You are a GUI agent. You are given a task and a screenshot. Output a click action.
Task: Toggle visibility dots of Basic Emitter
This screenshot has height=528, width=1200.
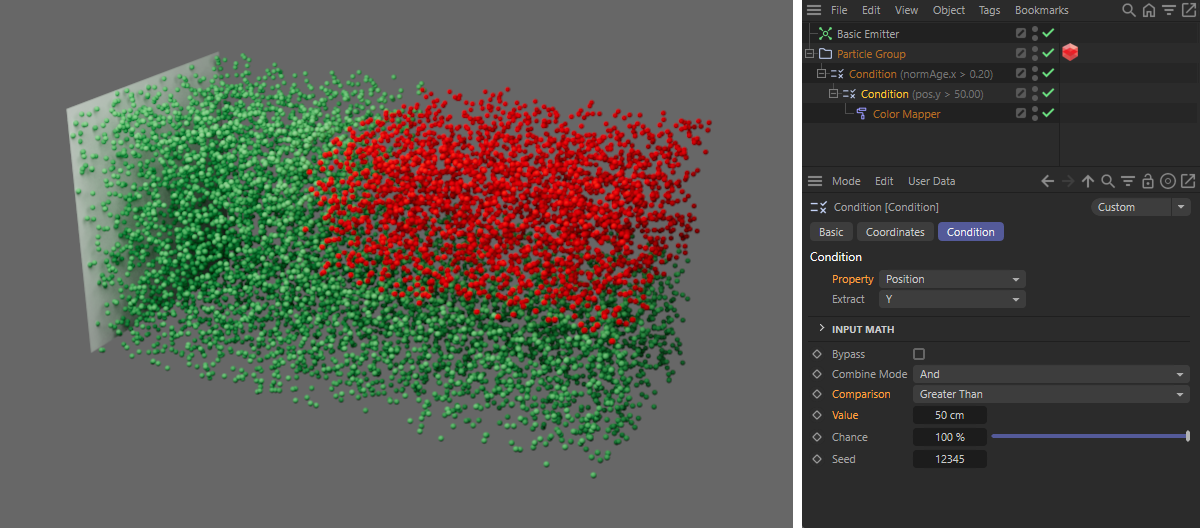pos(1035,34)
